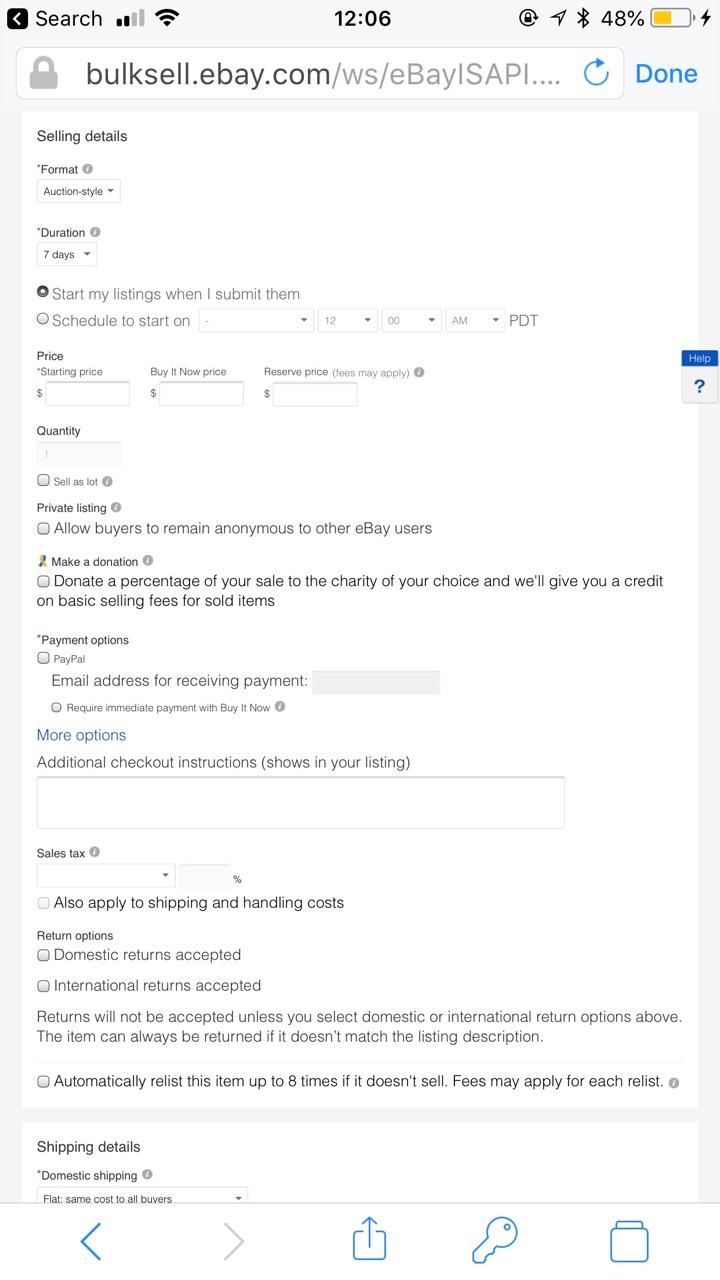
Task: Open the Duration 7 days dropdown
Action: (67, 255)
